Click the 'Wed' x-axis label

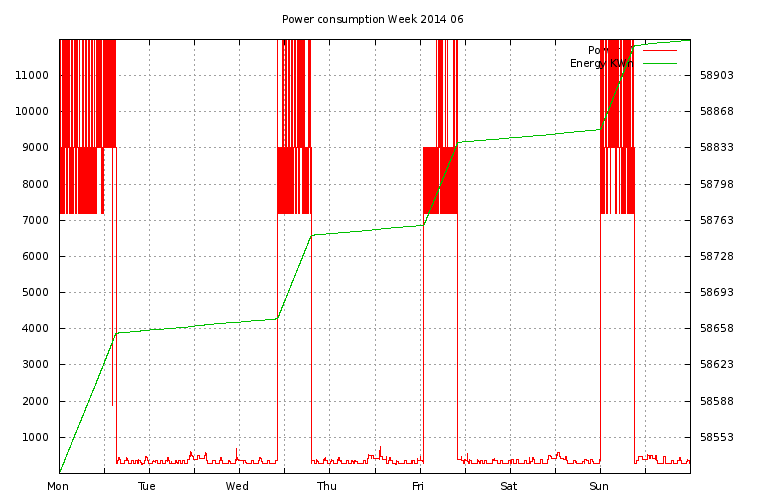(237, 486)
